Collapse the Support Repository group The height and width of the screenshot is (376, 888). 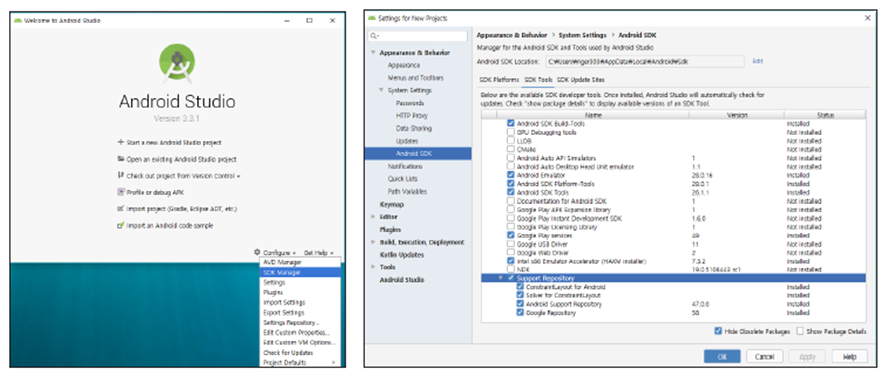tap(501, 278)
